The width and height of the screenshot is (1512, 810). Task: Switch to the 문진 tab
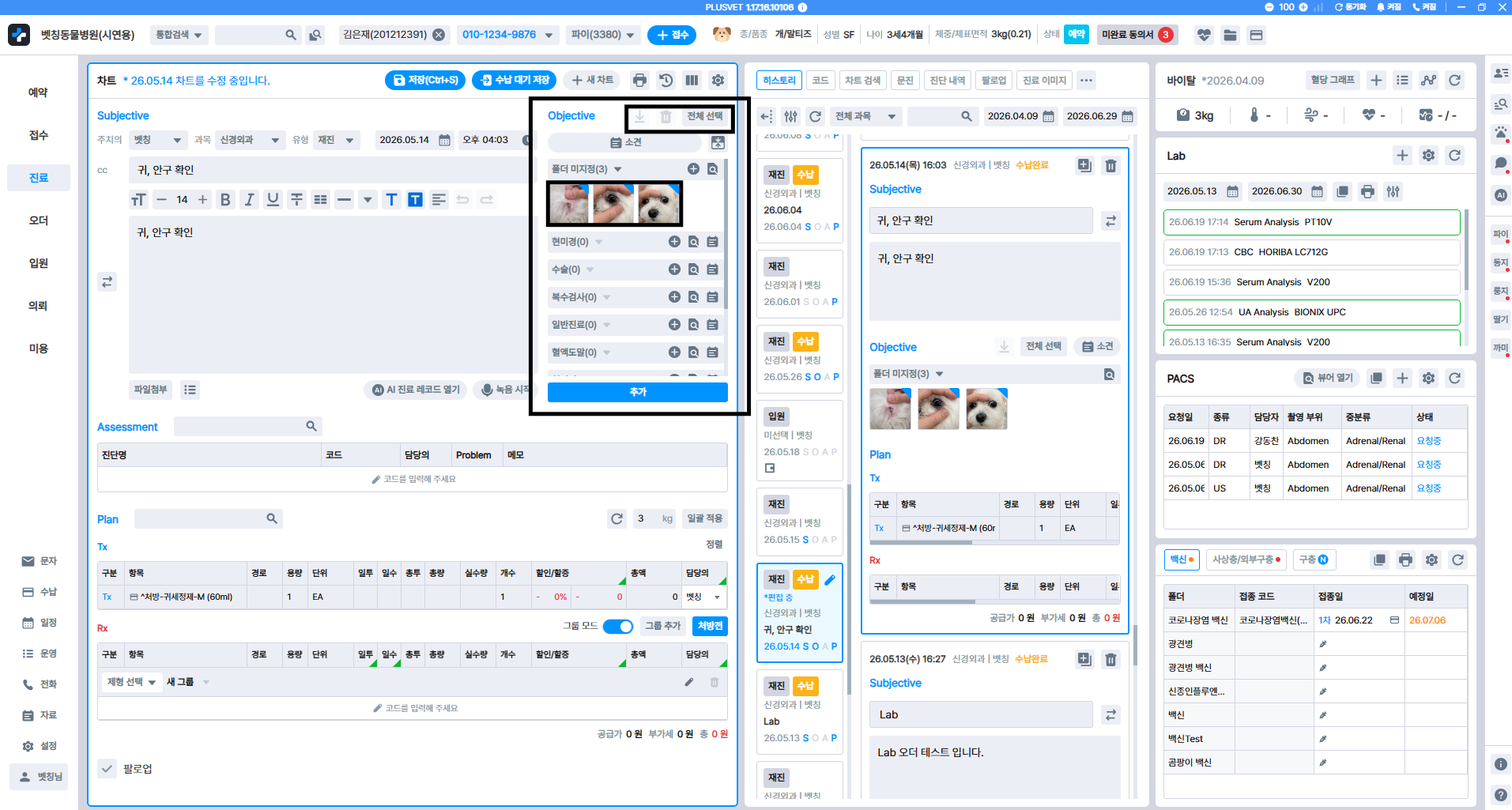tap(905, 80)
